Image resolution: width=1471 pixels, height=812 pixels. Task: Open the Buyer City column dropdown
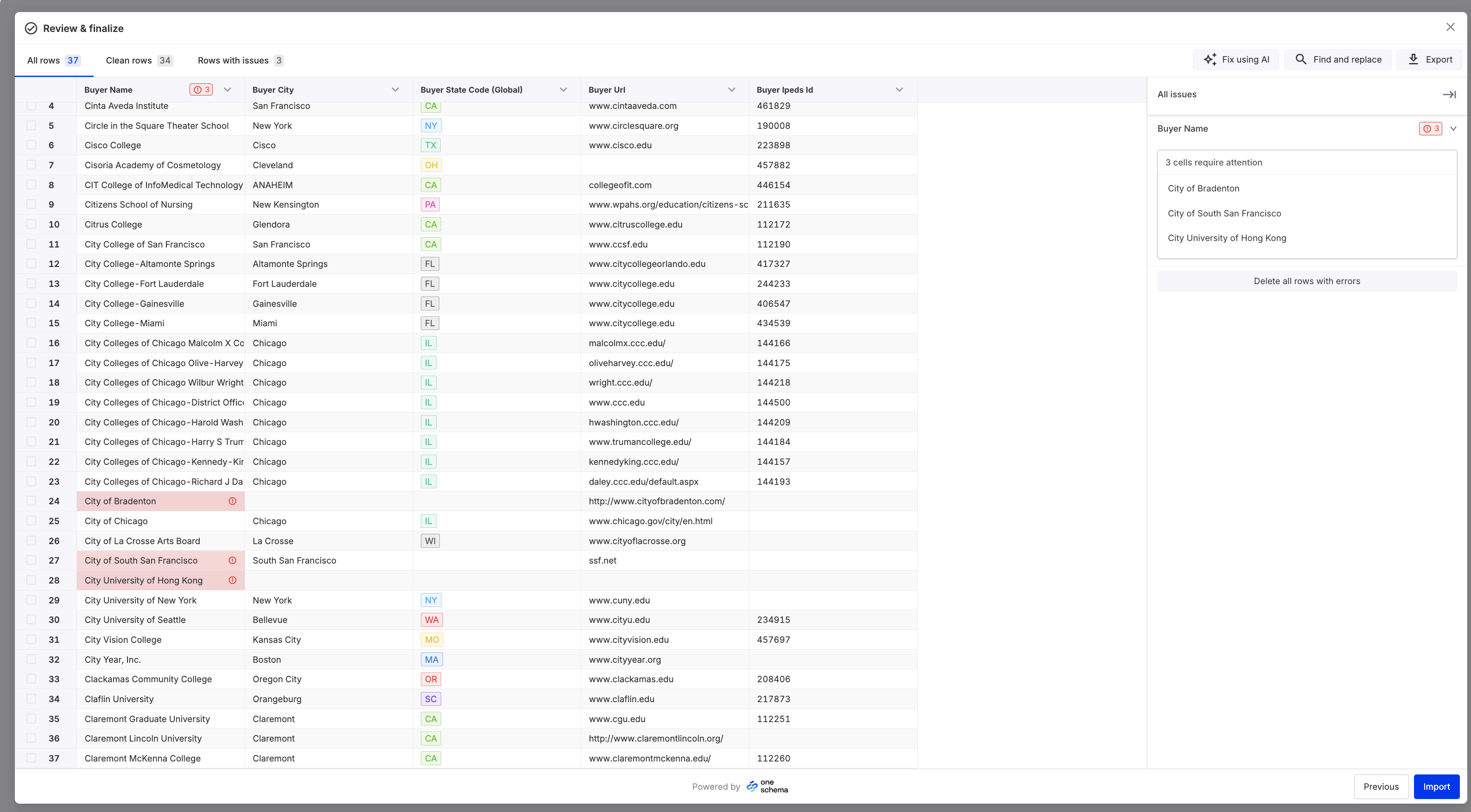[x=395, y=89]
